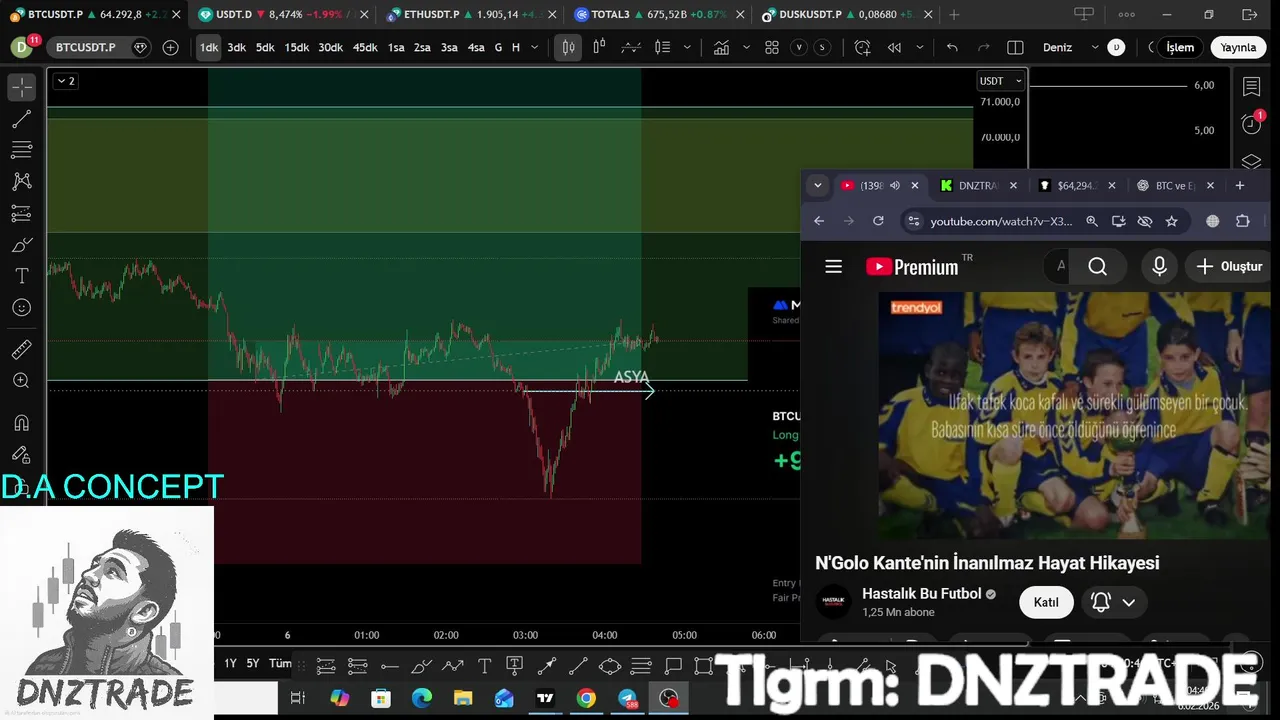Open the USDT currency dropdown

pos(1001,81)
